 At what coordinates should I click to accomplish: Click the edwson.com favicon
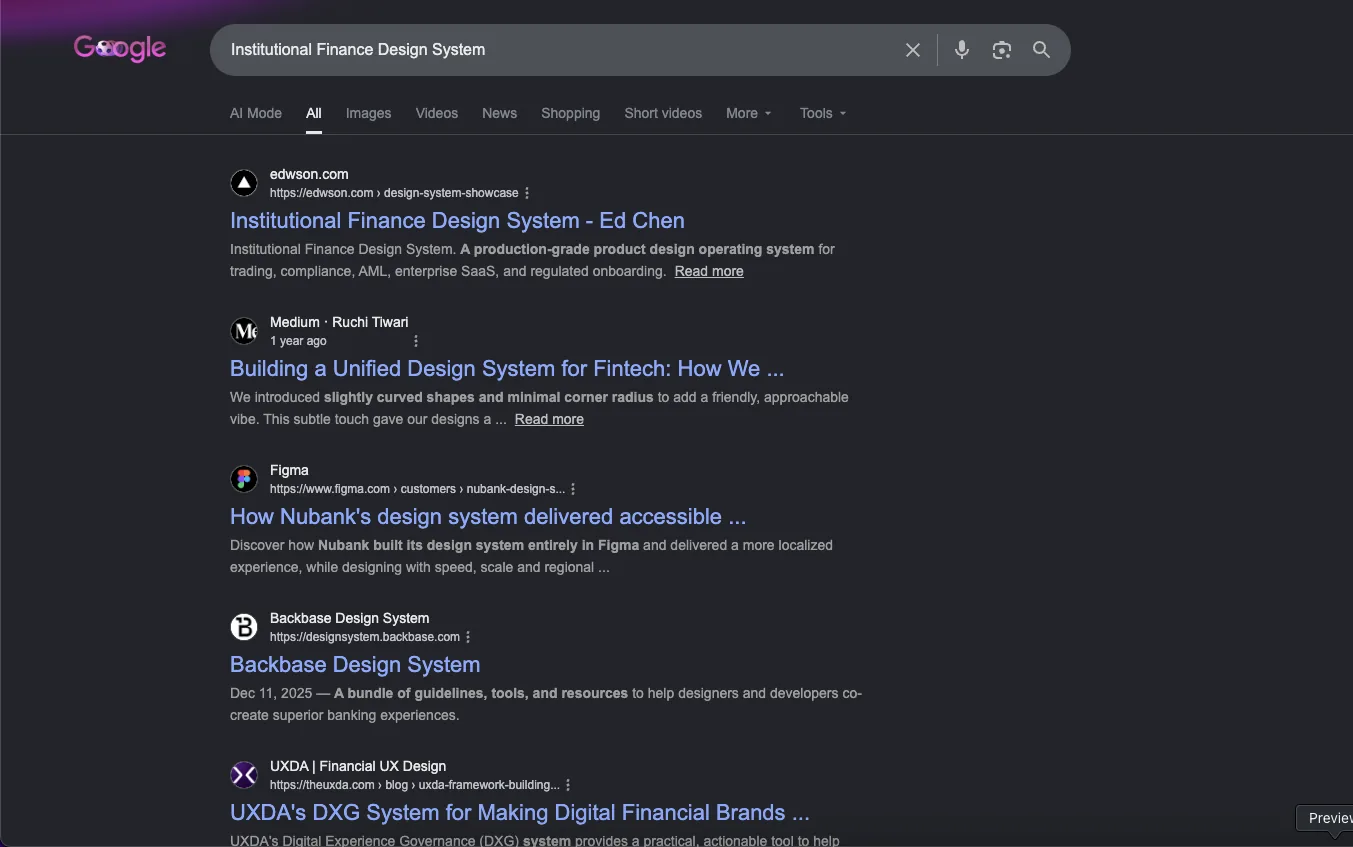(244, 183)
